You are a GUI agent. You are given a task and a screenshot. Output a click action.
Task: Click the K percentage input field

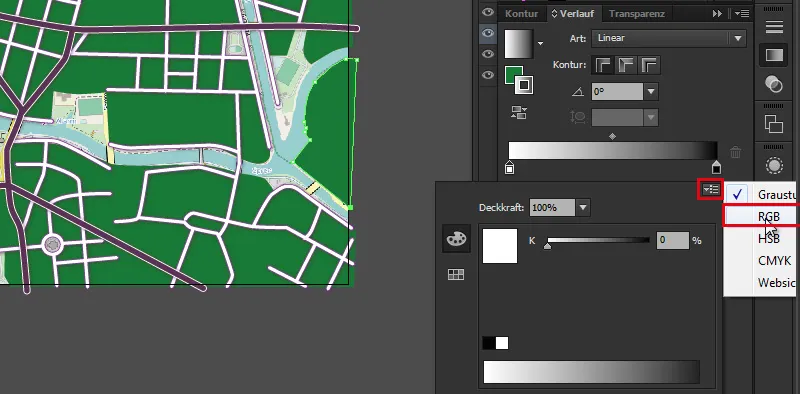(x=673, y=240)
